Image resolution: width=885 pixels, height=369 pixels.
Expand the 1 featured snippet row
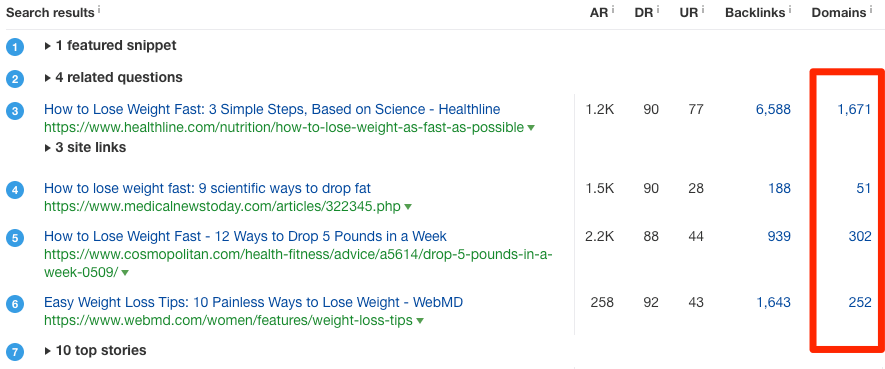[111, 46]
